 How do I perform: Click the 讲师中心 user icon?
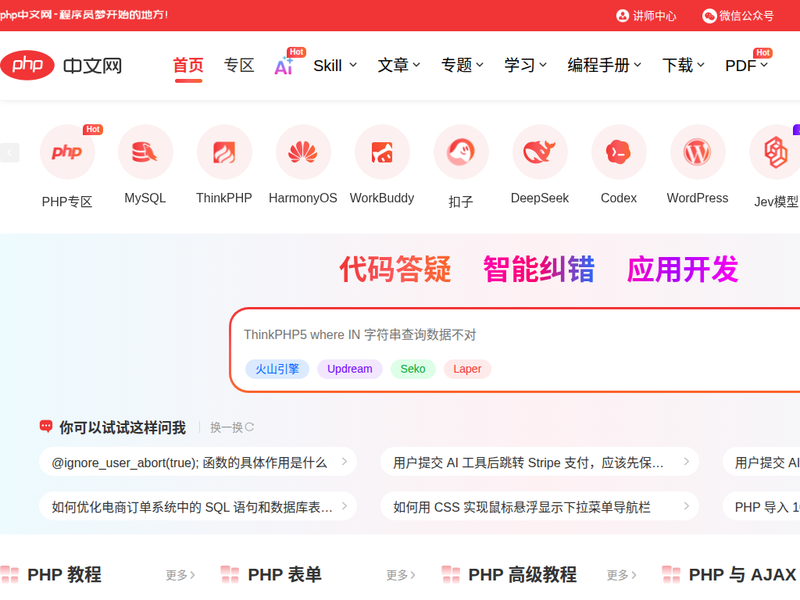click(x=622, y=16)
